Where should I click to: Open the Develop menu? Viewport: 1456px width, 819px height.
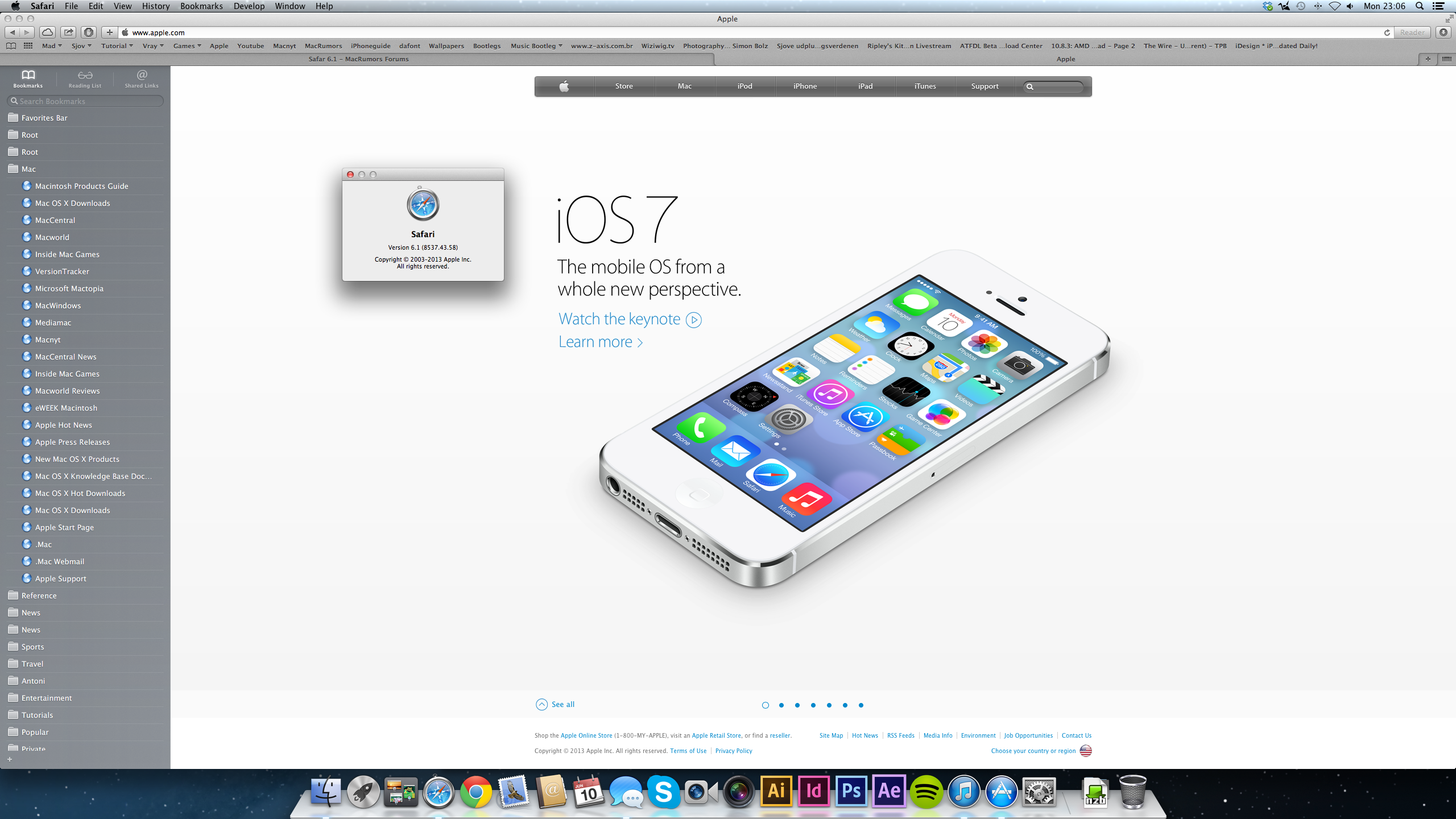(249, 6)
